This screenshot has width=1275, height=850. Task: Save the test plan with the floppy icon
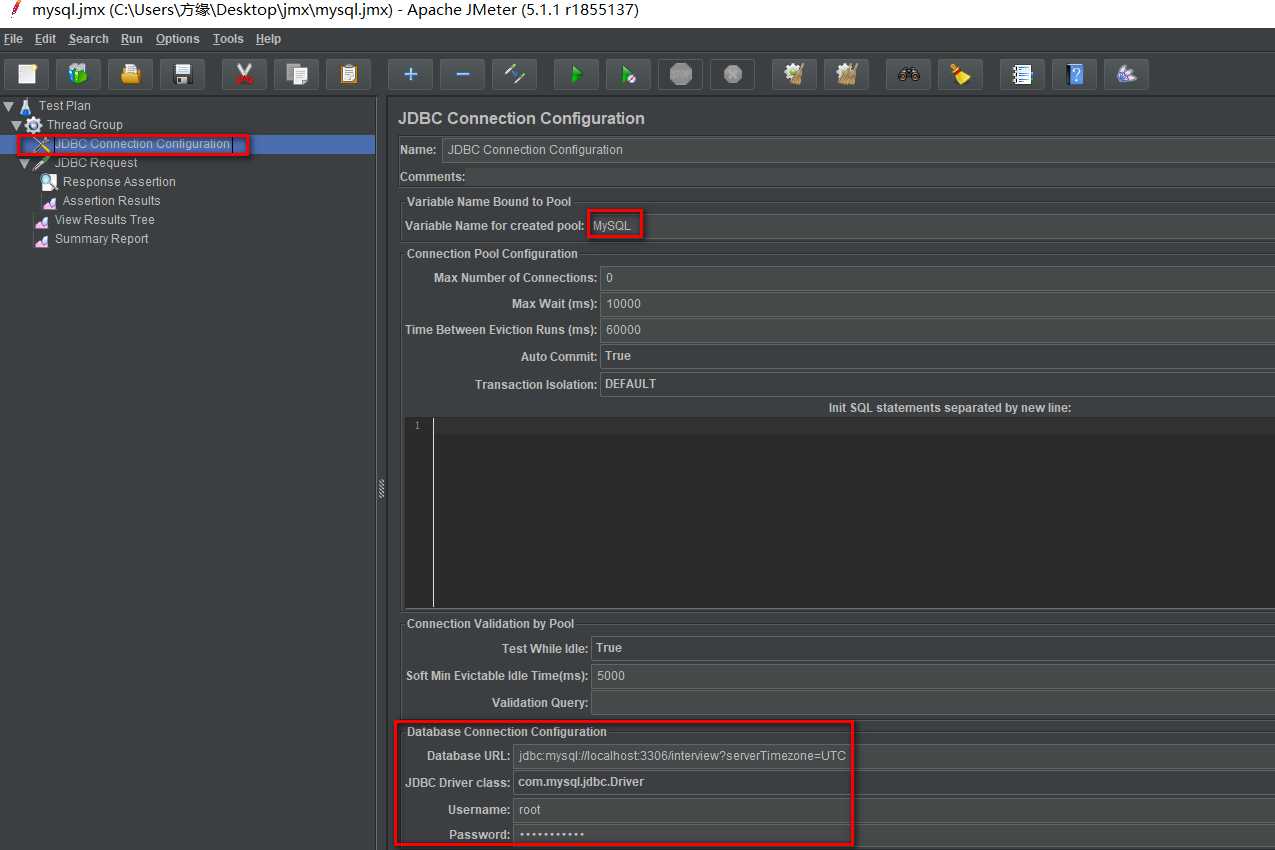tap(182, 74)
